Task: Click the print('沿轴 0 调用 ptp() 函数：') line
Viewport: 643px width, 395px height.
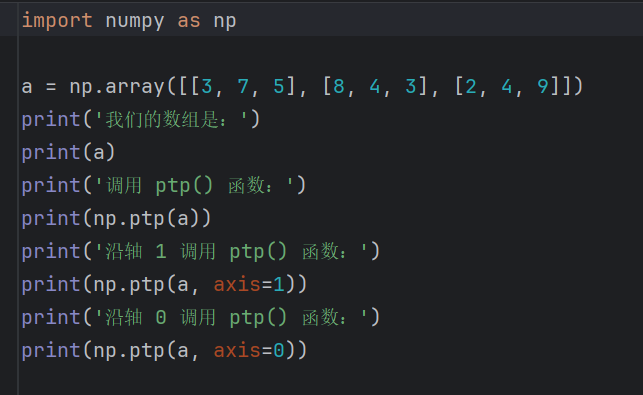Action: point(201,317)
